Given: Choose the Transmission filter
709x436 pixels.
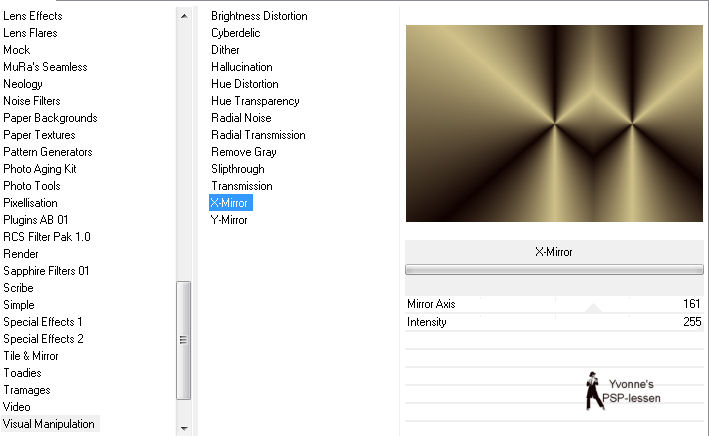Looking at the screenshot, I should coord(241,186).
